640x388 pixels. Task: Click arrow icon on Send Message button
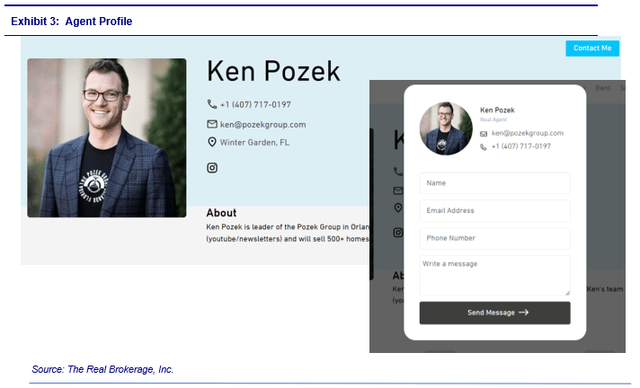(524, 313)
